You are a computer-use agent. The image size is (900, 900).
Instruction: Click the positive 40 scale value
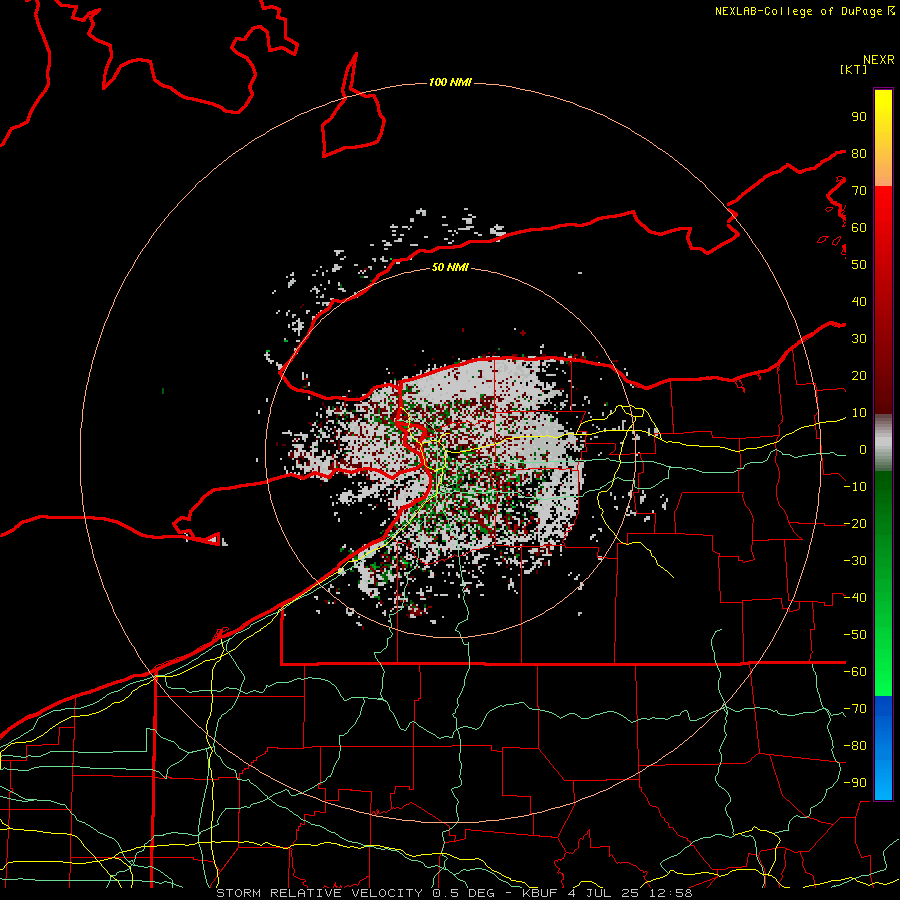click(x=859, y=302)
